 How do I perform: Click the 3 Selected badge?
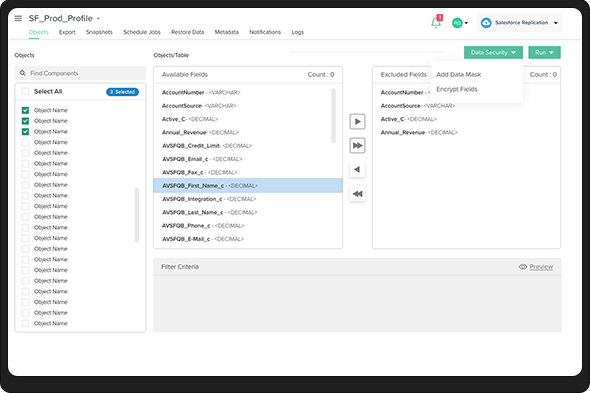(122, 92)
